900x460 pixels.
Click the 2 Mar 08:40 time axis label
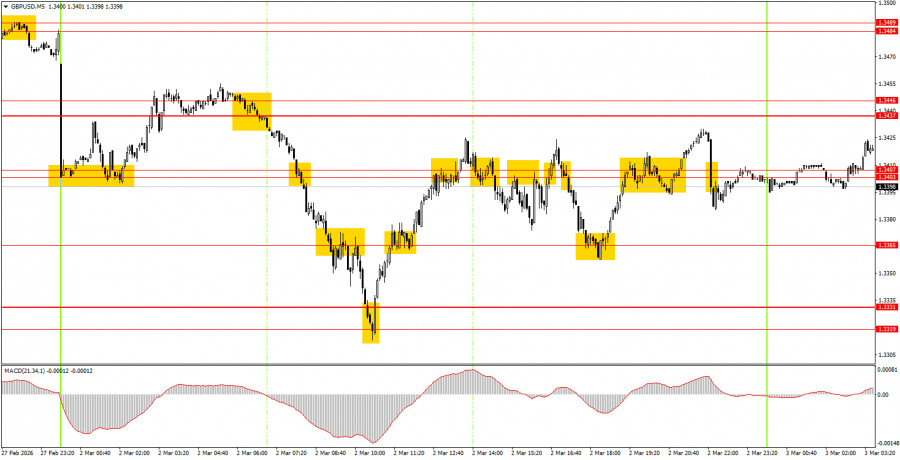point(332,453)
